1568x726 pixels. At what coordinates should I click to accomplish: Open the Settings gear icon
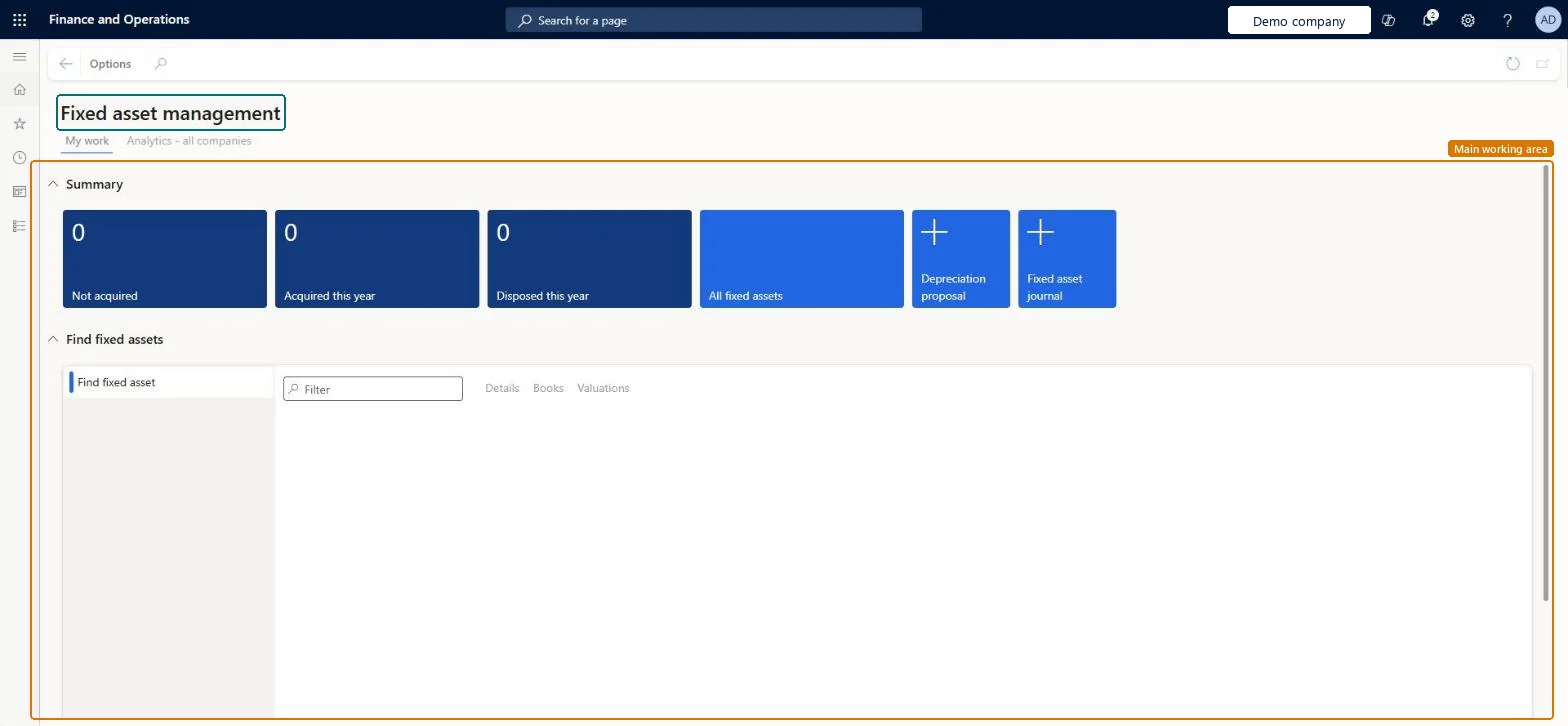point(1468,20)
